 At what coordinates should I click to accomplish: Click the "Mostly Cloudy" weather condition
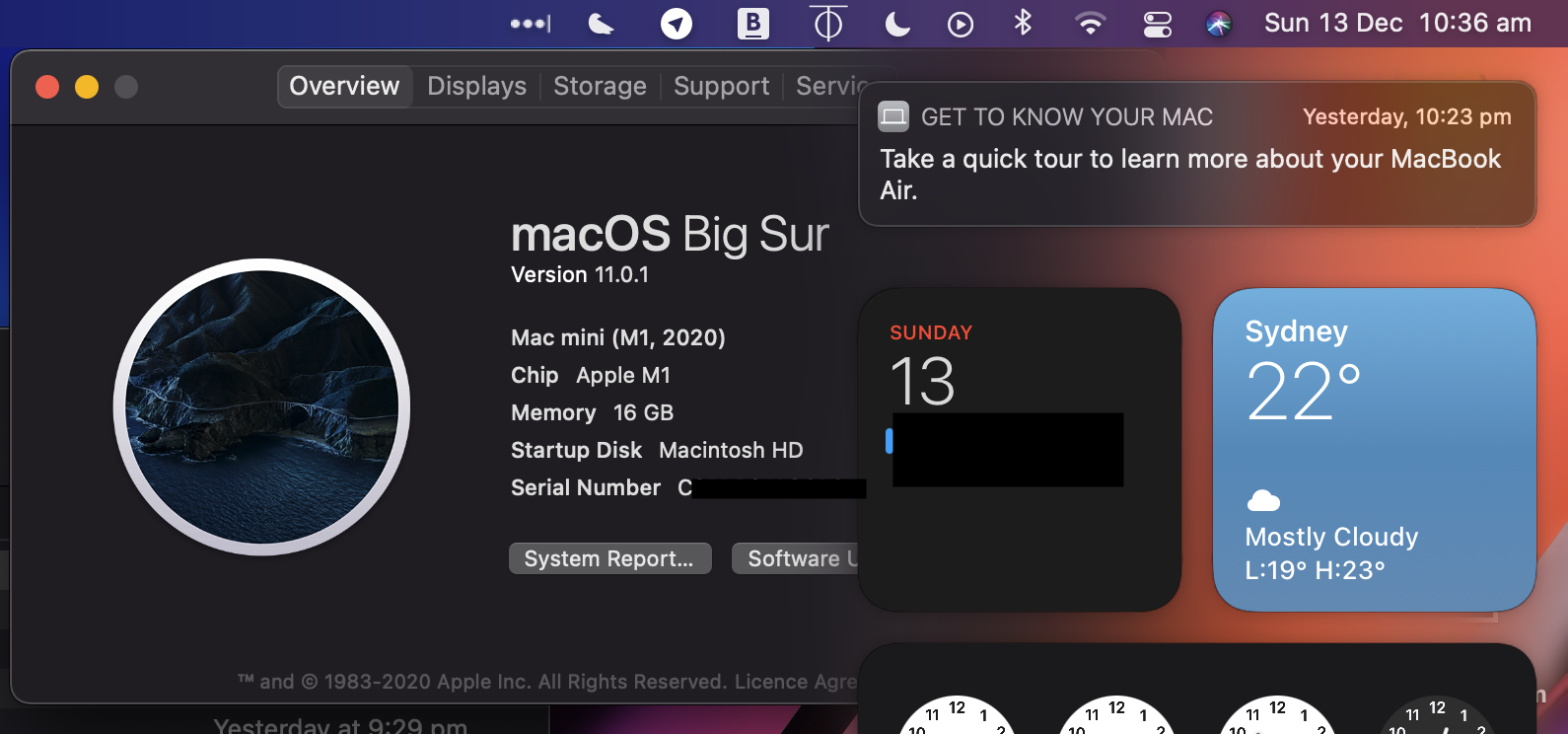pos(1332,537)
